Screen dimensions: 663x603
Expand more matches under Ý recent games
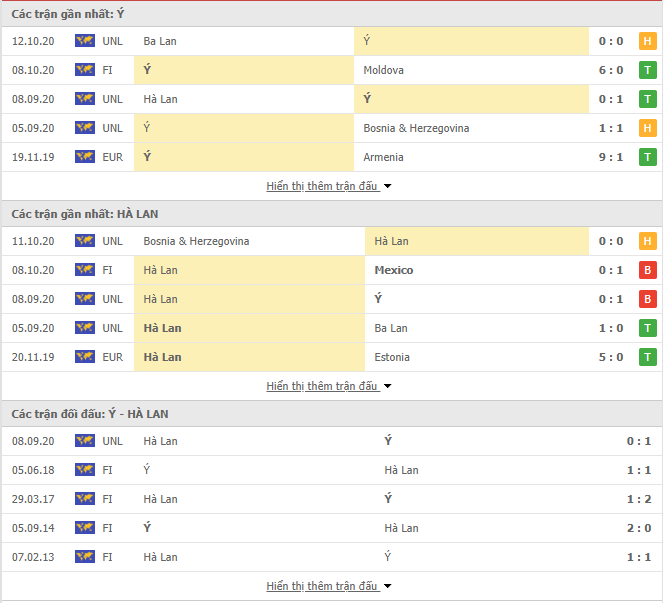click(329, 186)
